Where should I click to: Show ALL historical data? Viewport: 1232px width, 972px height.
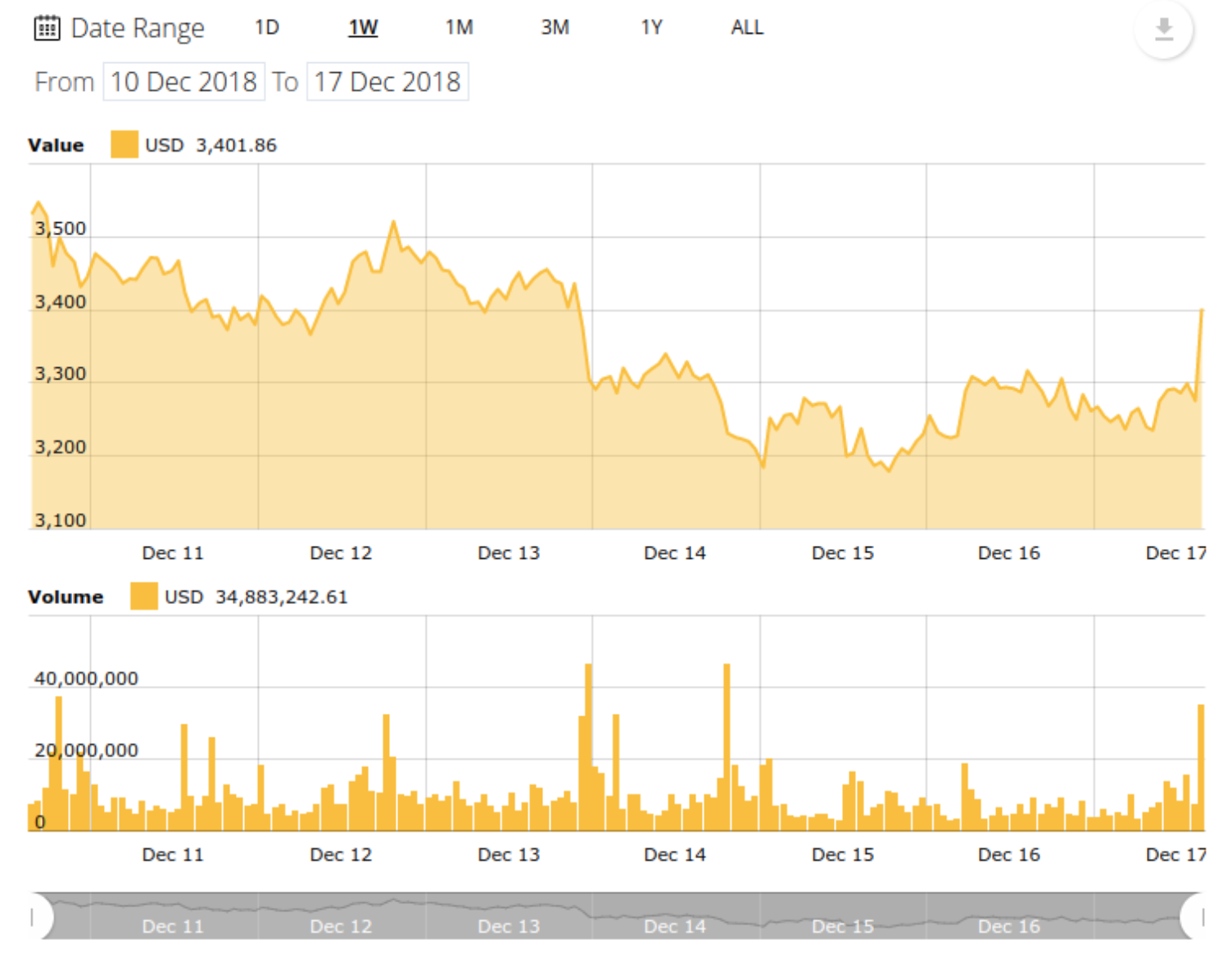[x=746, y=28]
